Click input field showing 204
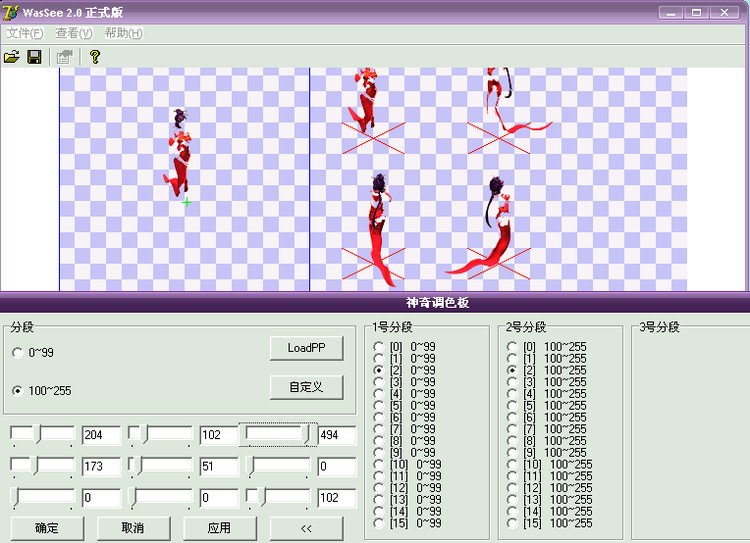 (101, 435)
